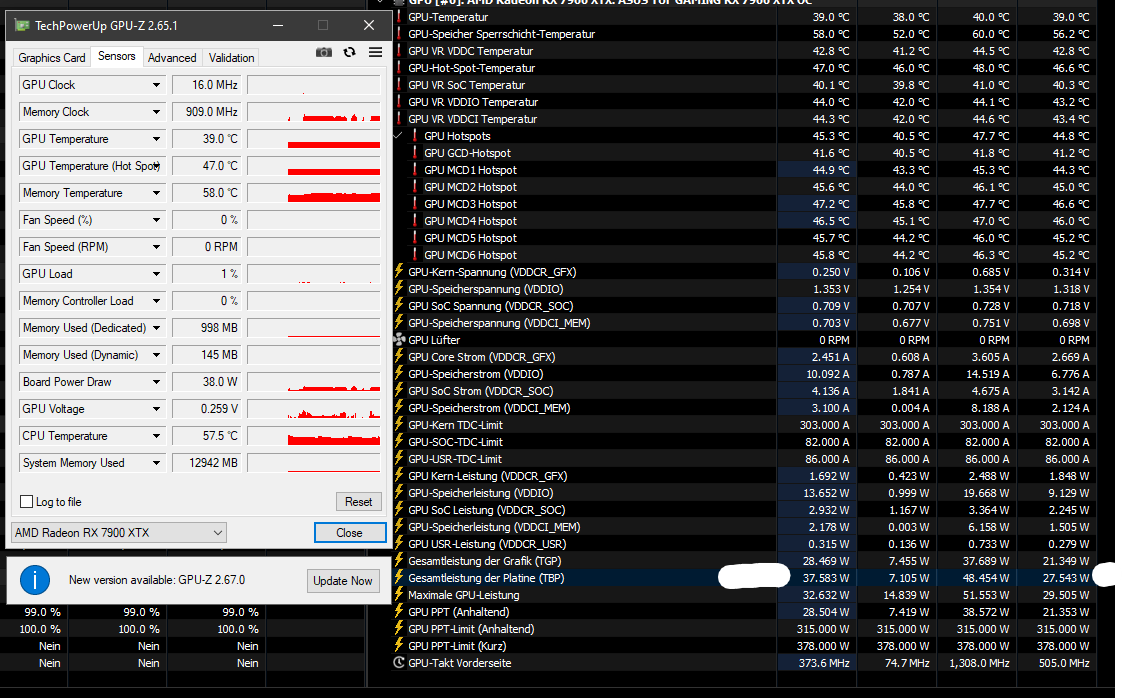Click thermometer icon of GPU MCD3 Hotspot
The image size is (1122, 698).
coord(415,204)
